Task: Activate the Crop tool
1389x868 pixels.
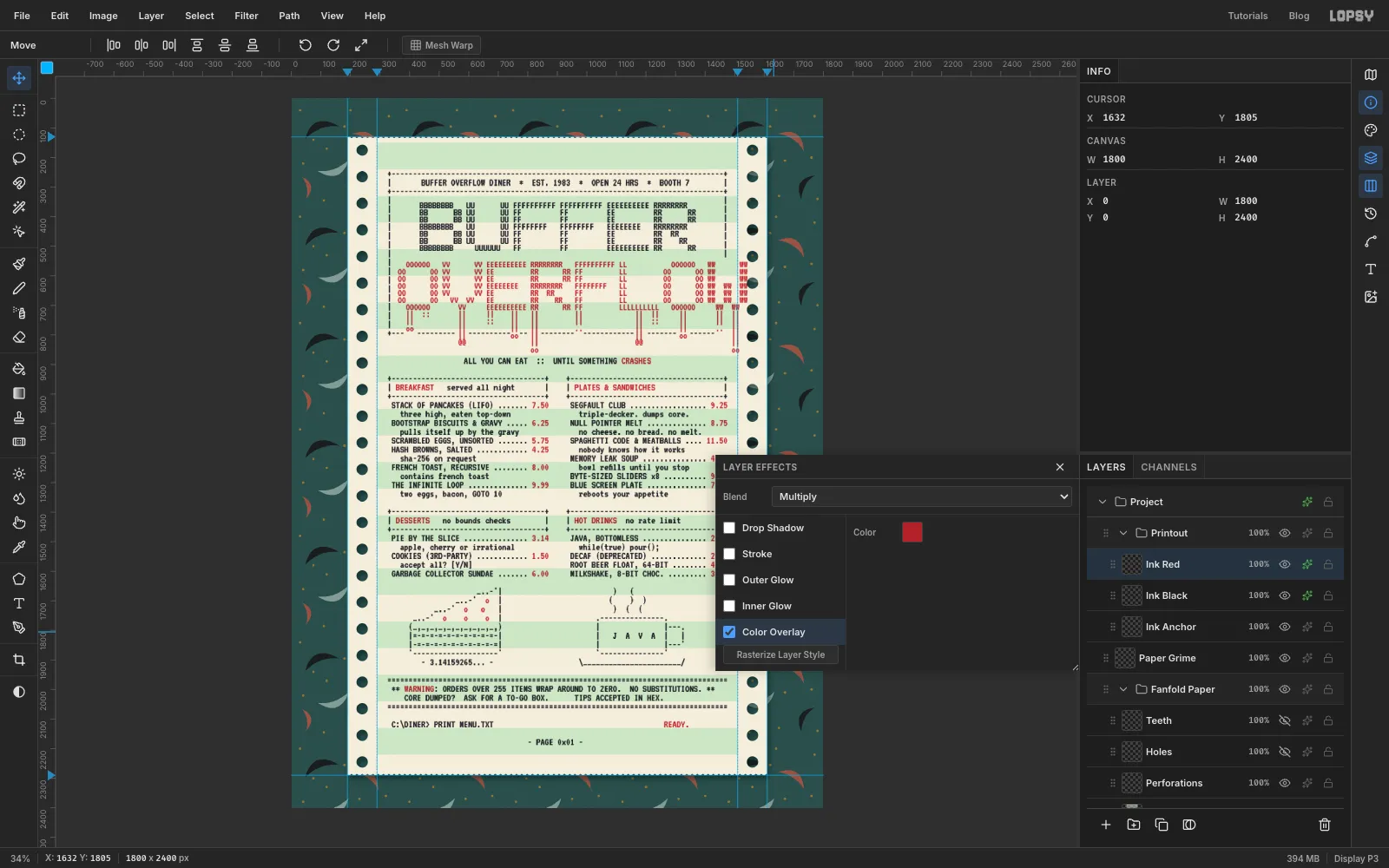Action: point(19,660)
